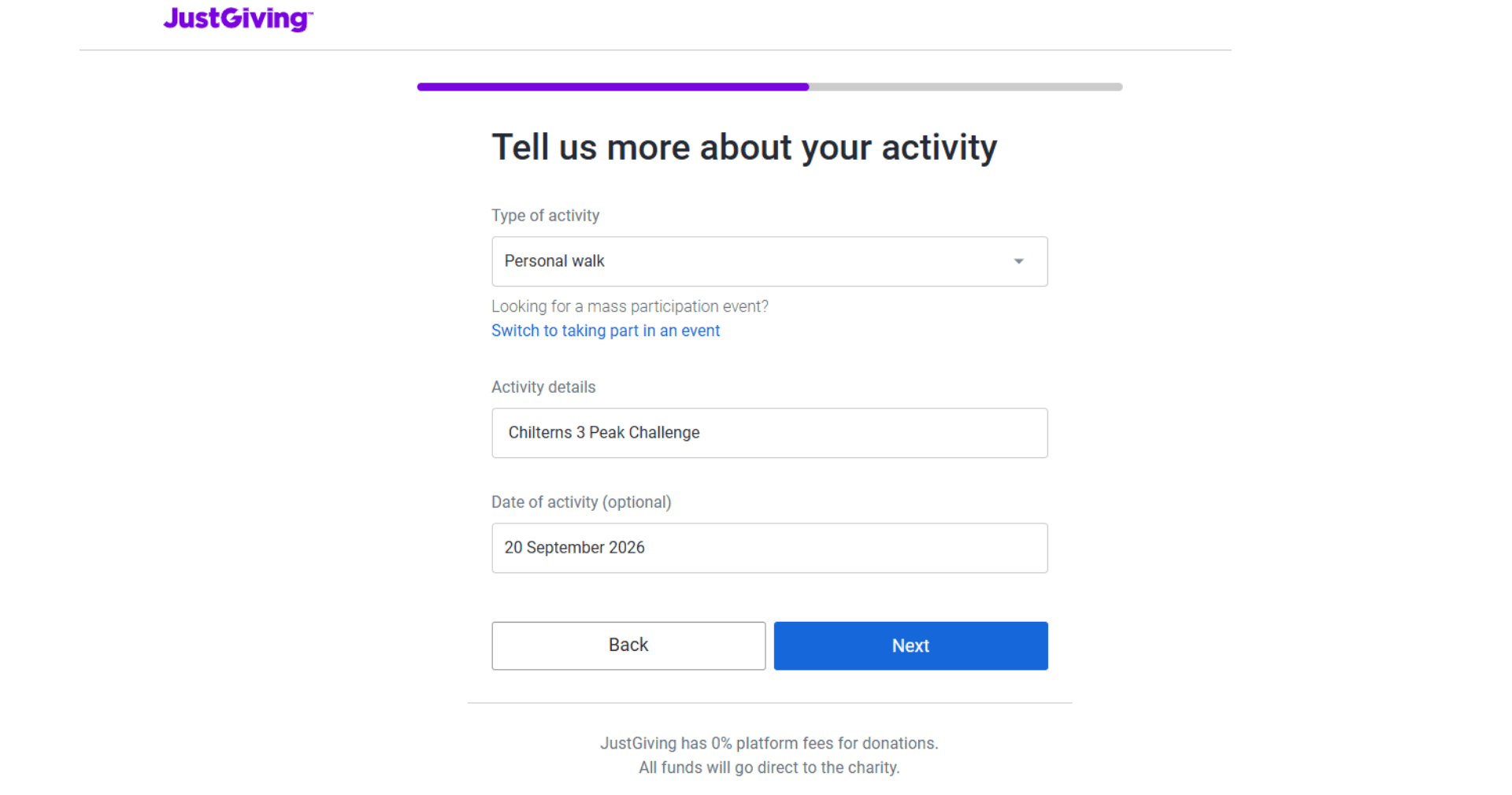Click the grey unfilled progress bar section
The height and width of the screenshot is (795, 1512).
tap(965, 87)
